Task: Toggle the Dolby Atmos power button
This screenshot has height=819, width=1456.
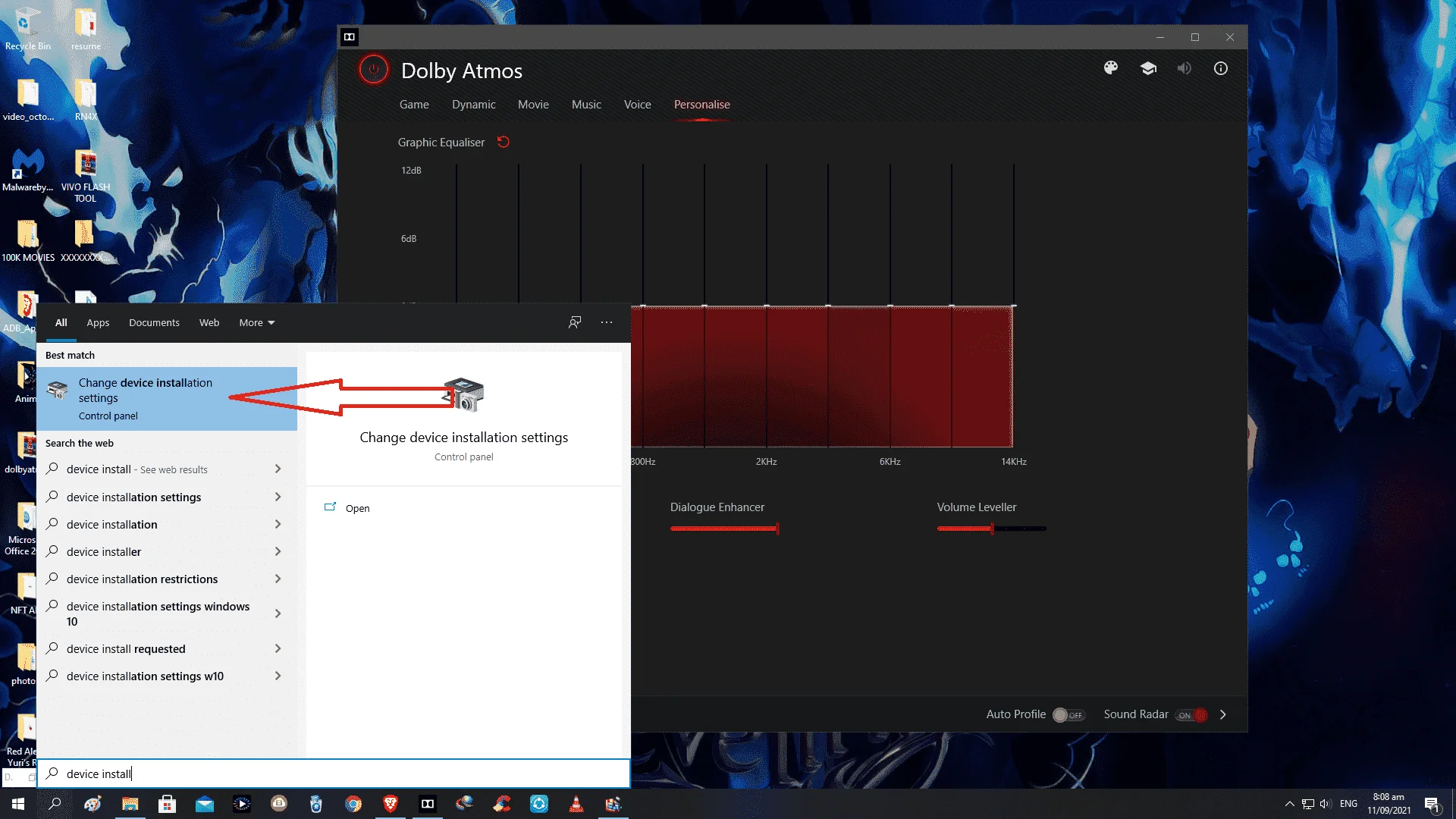Action: click(x=373, y=70)
